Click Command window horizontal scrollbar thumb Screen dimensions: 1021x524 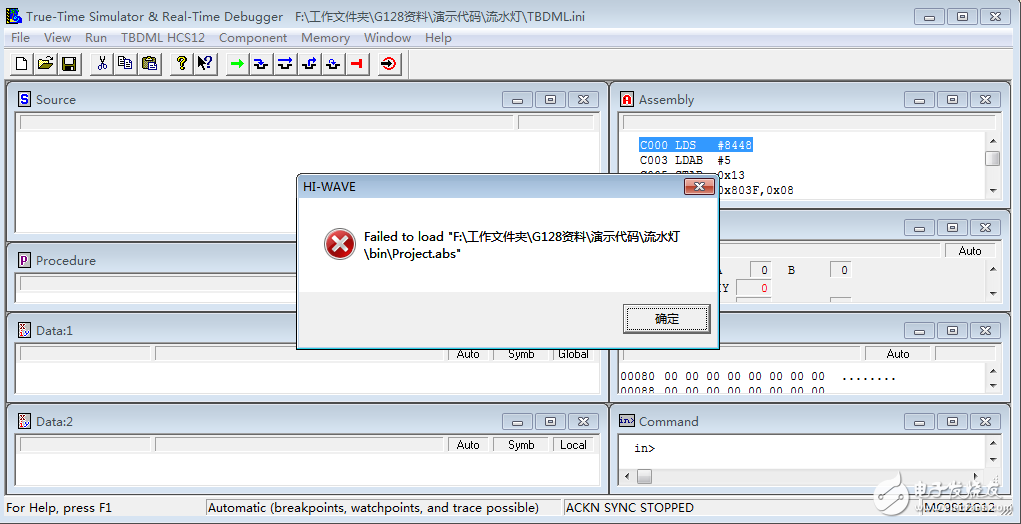(643, 476)
